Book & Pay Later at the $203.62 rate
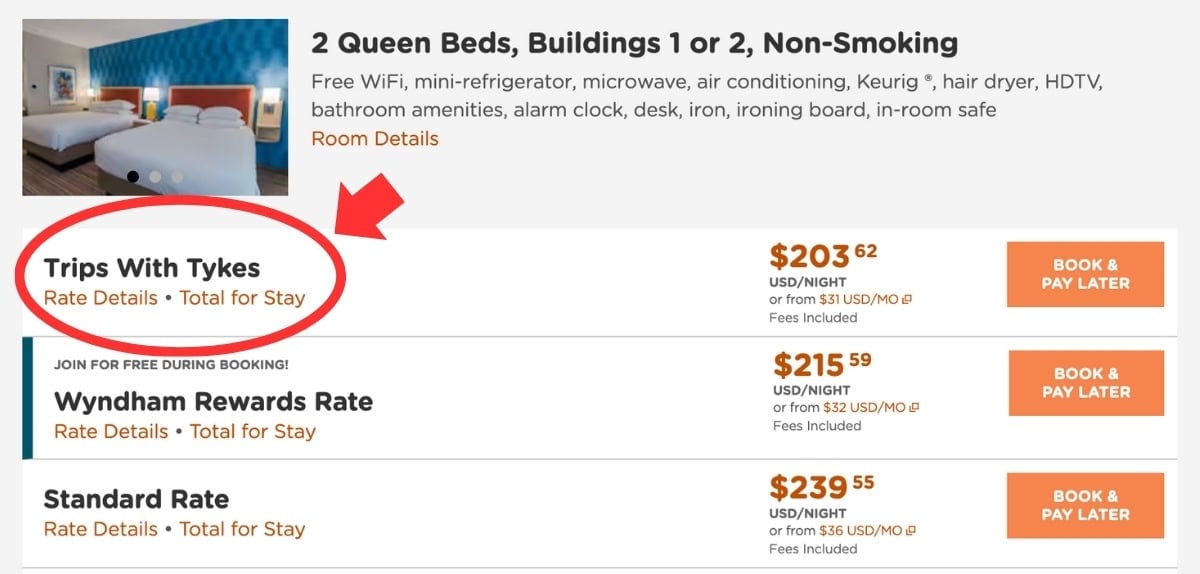This screenshot has height=574, width=1200. coord(1085,274)
